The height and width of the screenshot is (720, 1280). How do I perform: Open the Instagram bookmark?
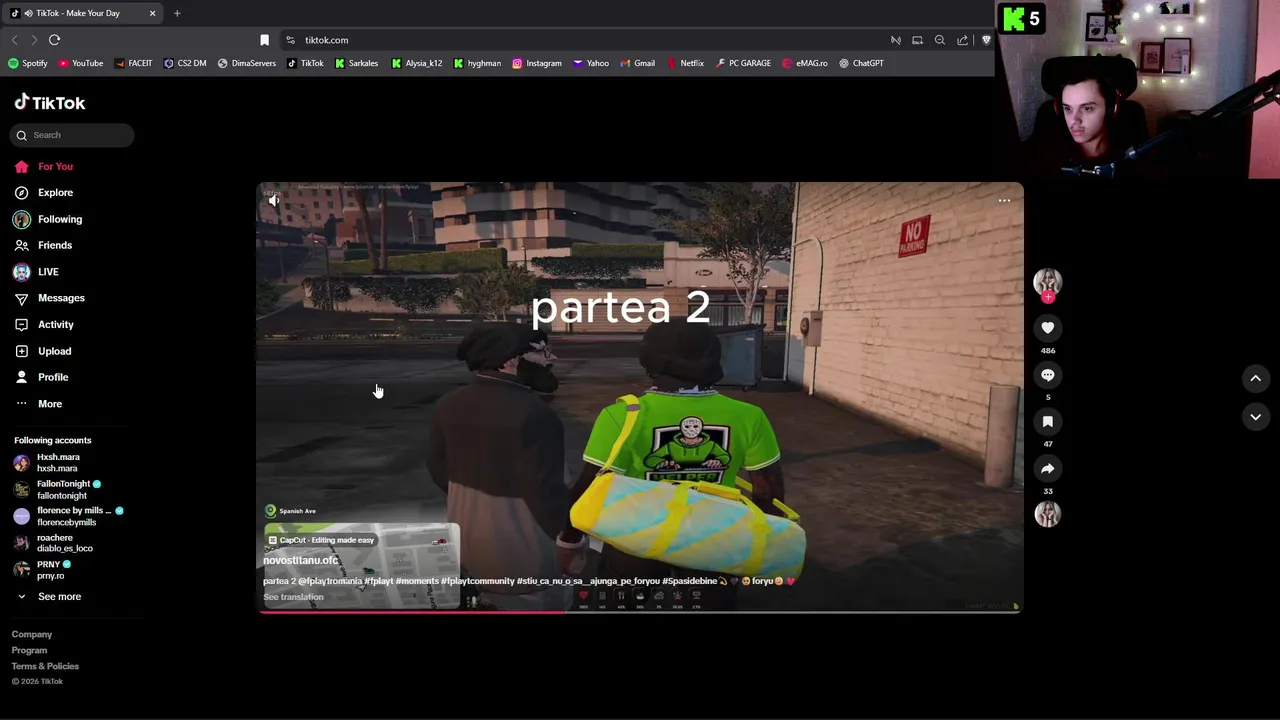tap(537, 63)
